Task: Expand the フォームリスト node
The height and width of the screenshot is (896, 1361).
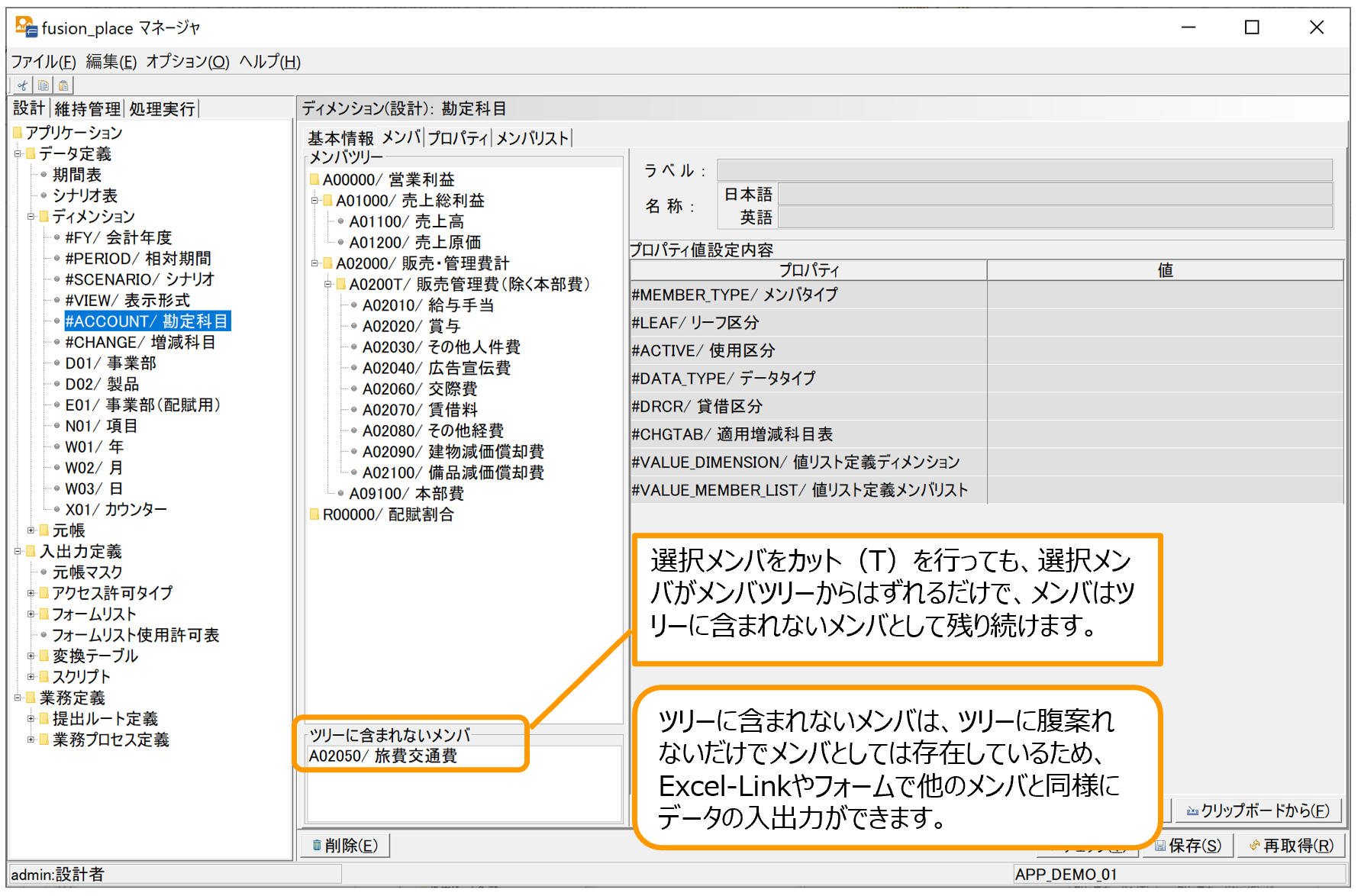Action: (x=31, y=614)
